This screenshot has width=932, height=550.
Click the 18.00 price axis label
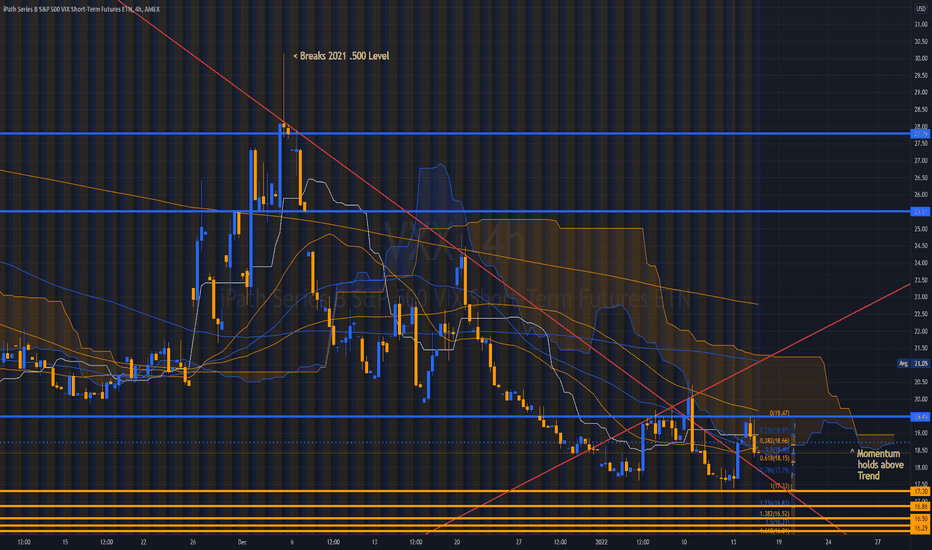(921, 467)
